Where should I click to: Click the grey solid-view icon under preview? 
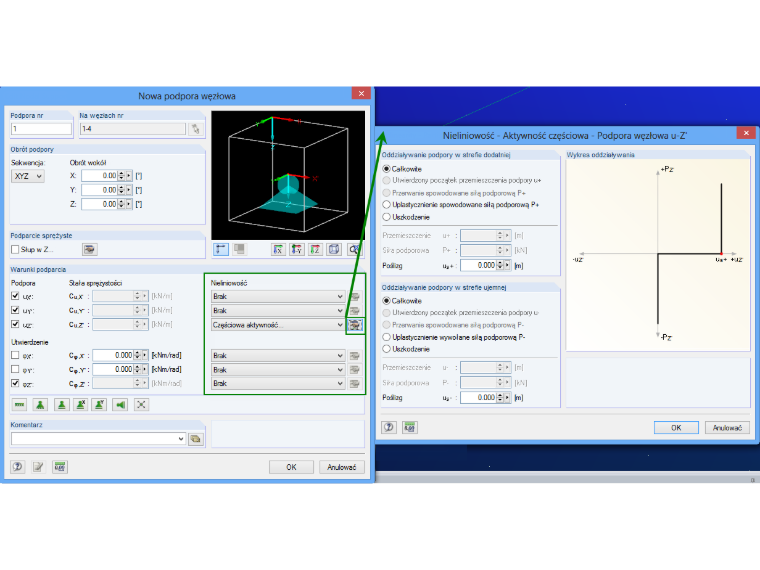239,250
